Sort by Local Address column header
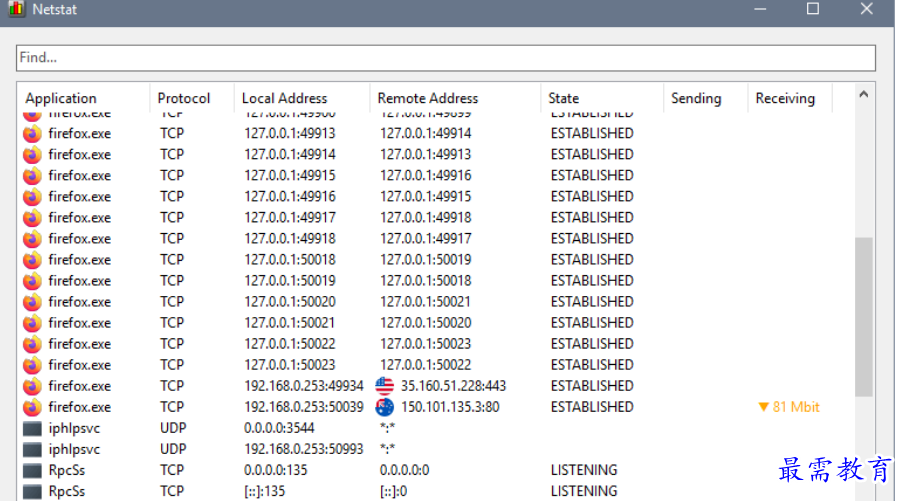 coord(284,98)
